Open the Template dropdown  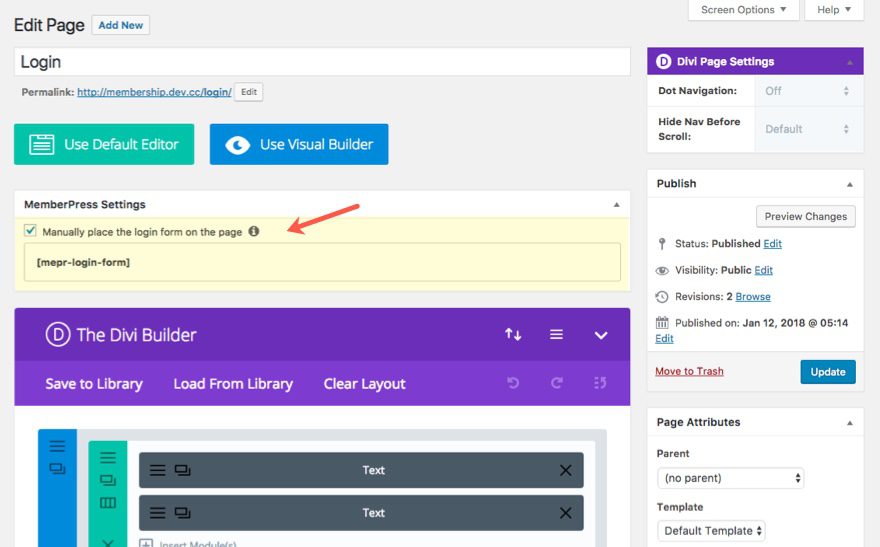click(x=711, y=531)
